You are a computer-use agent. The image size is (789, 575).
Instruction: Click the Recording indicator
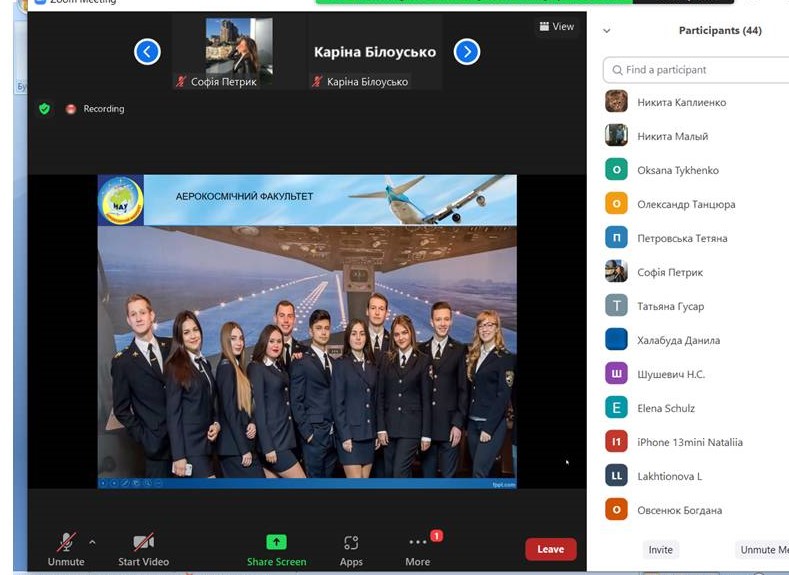point(96,109)
